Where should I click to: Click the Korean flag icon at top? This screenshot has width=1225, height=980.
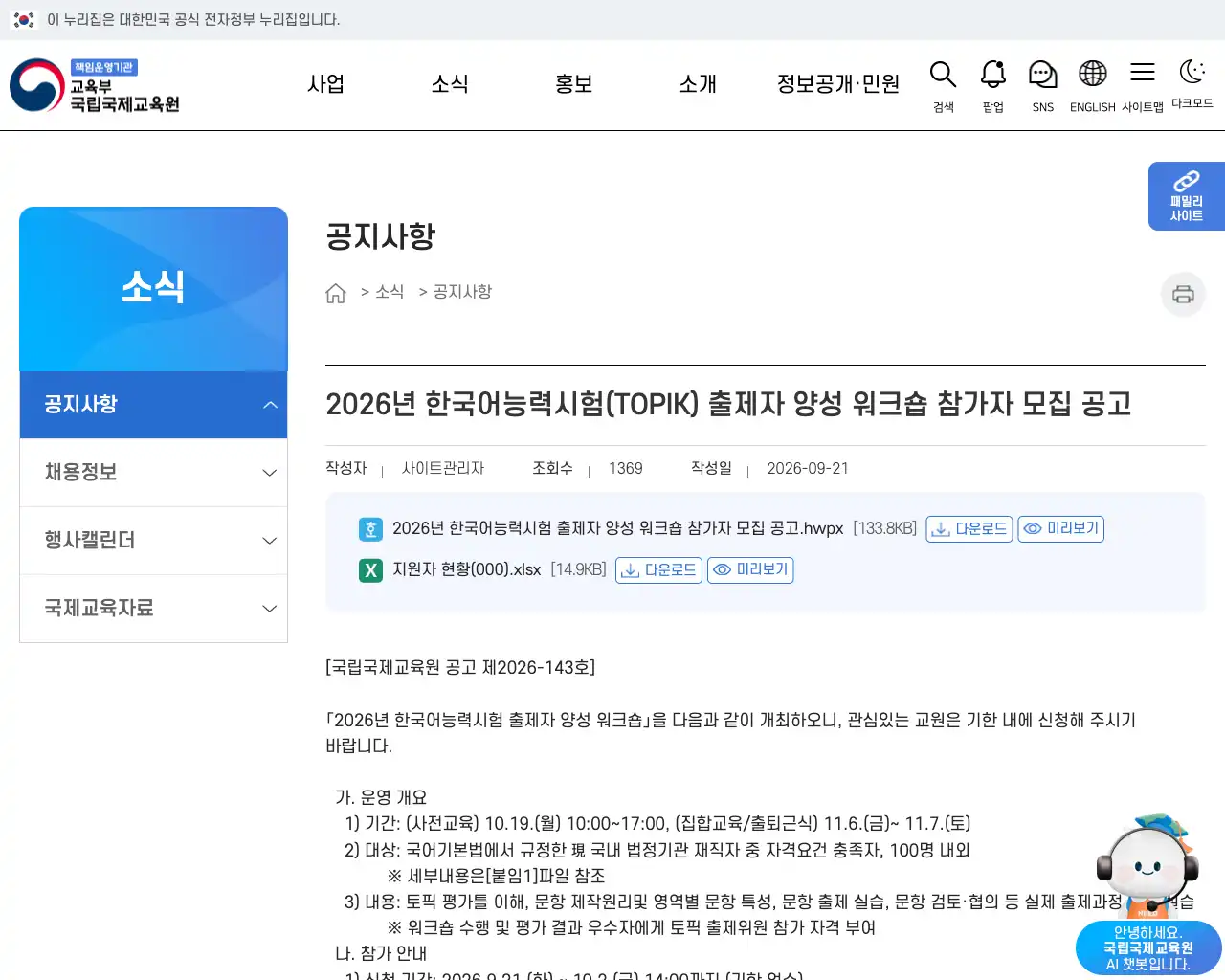click(24, 19)
